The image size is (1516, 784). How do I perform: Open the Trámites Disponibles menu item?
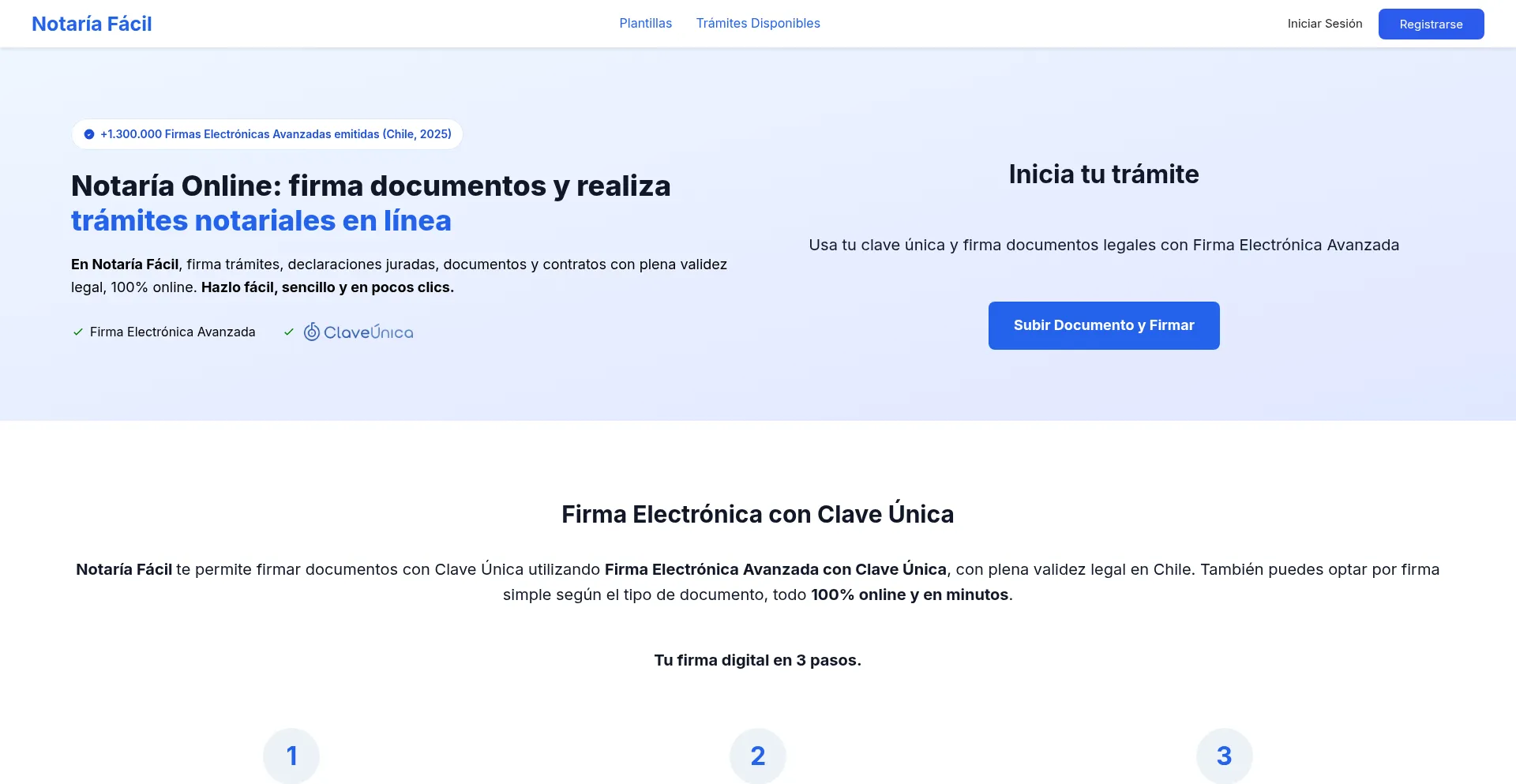(758, 24)
